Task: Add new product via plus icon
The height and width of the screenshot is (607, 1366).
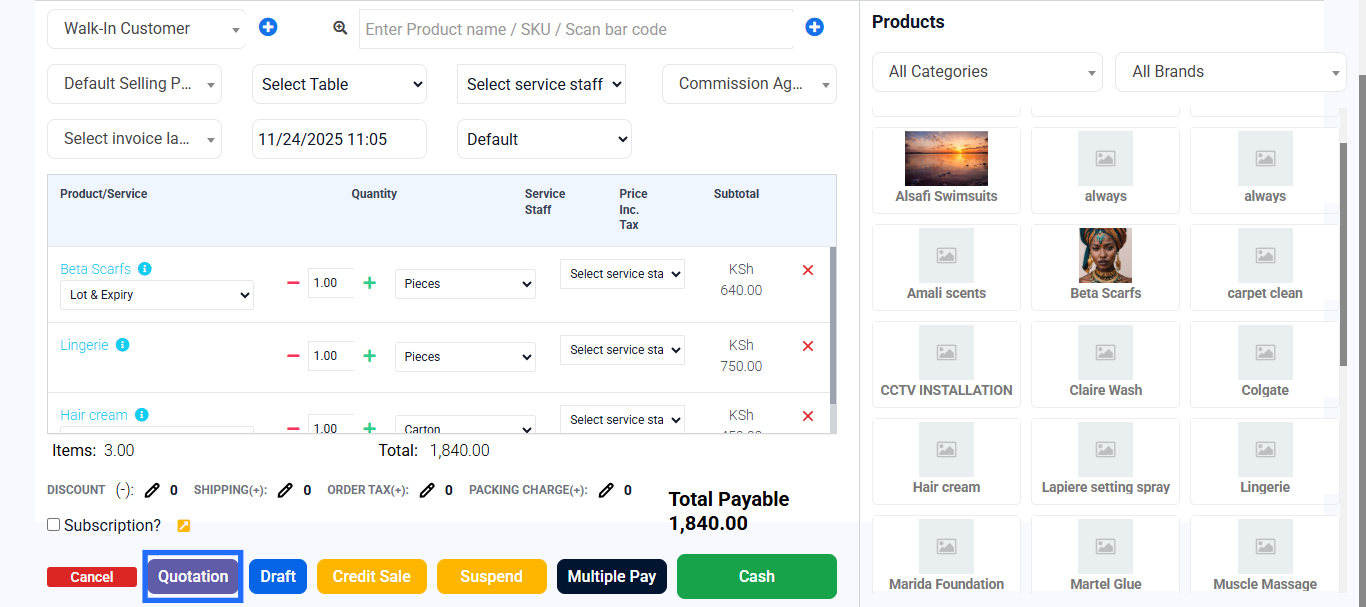Action: [x=814, y=27]
